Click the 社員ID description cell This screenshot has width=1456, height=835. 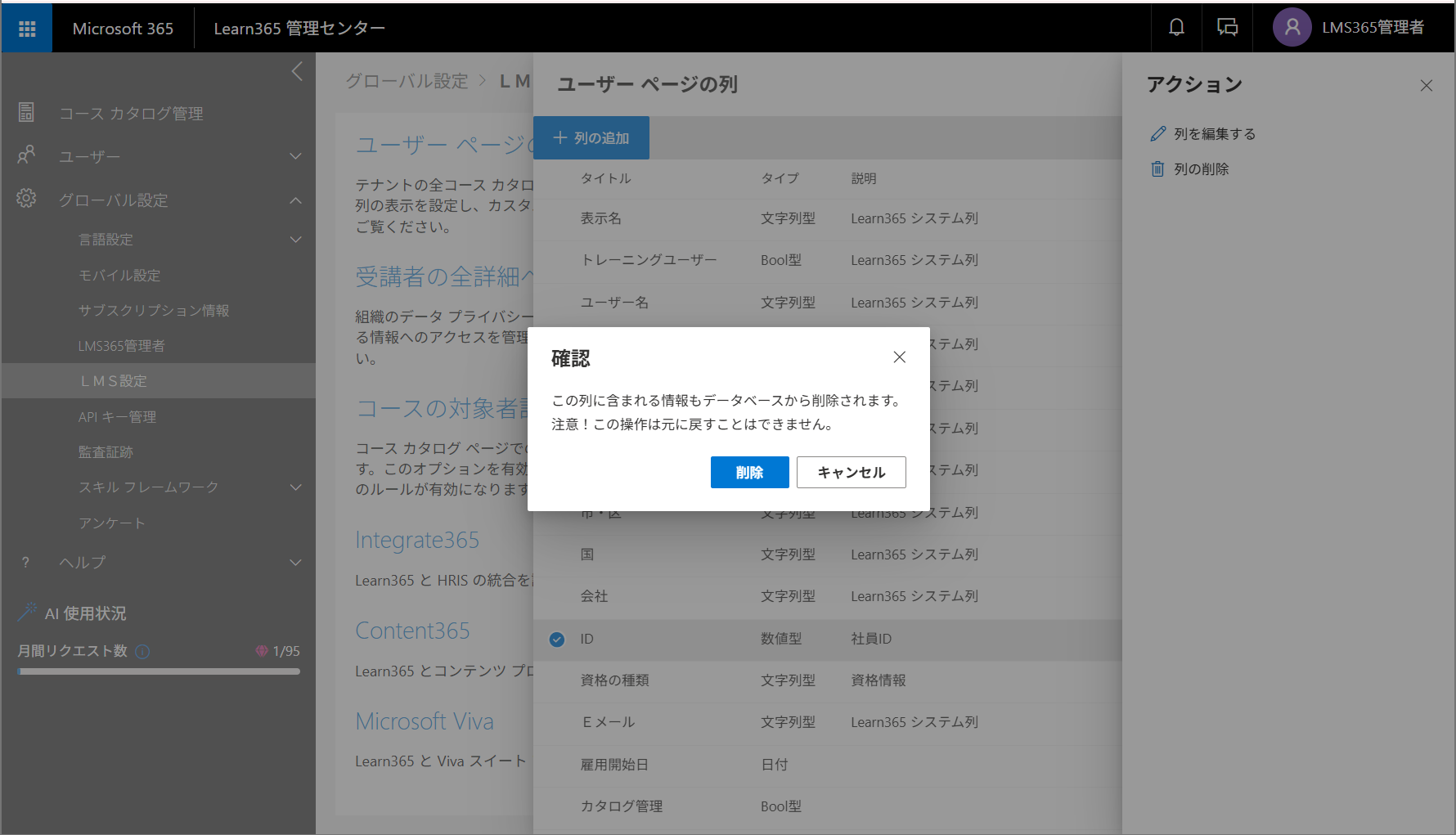click(x=871, y=639)
